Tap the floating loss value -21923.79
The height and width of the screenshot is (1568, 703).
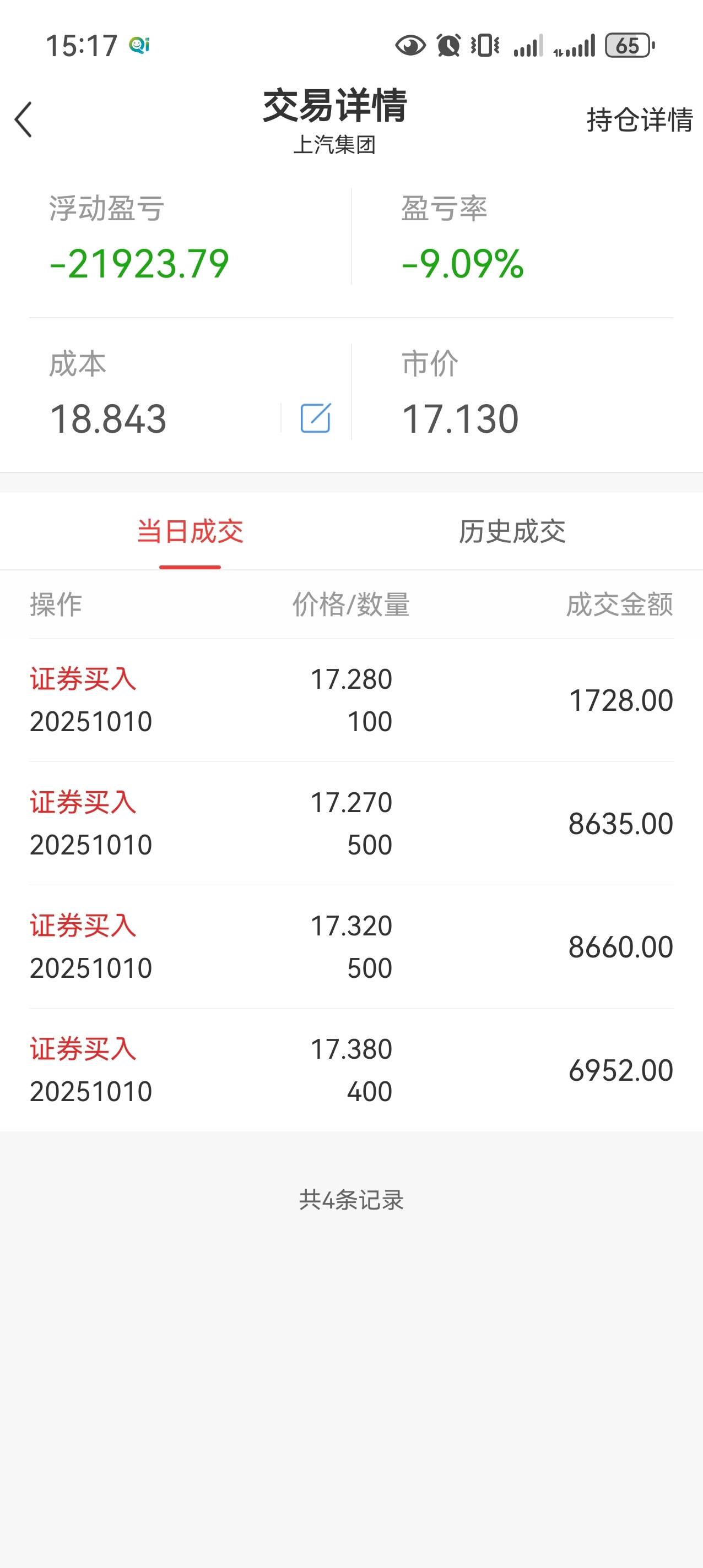pyautogui.click(x=139, y=264)
